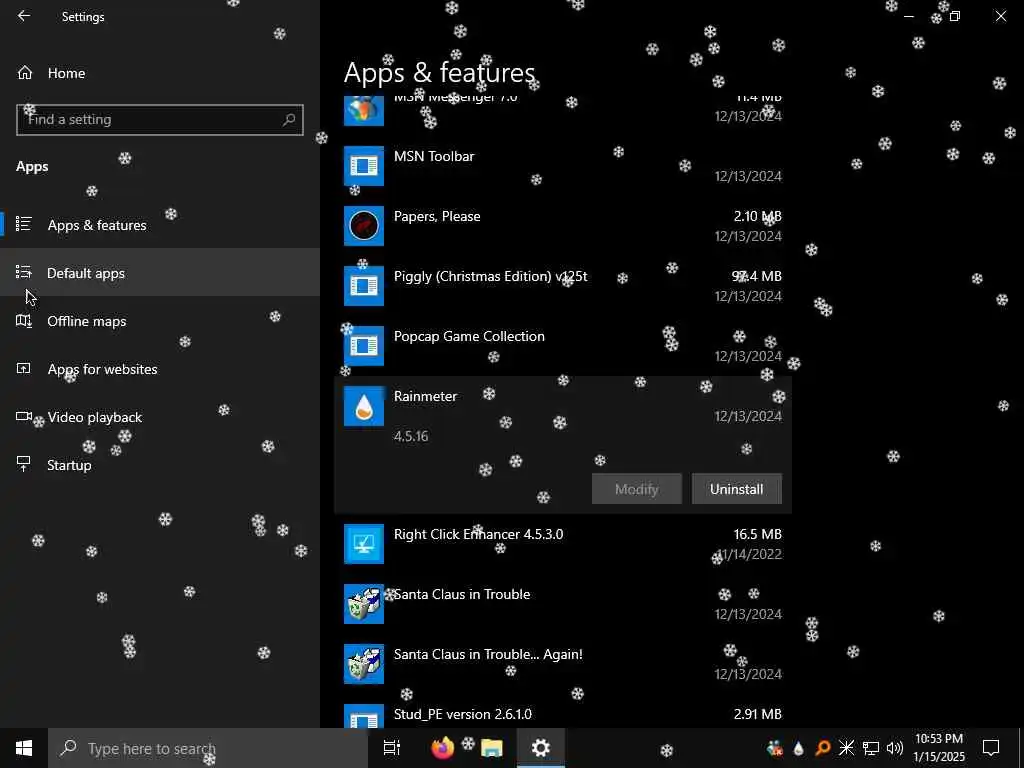This screenshot has height=768, width=1024.
Task: Click the greyed-out Modify button
Action: point(637,489)
